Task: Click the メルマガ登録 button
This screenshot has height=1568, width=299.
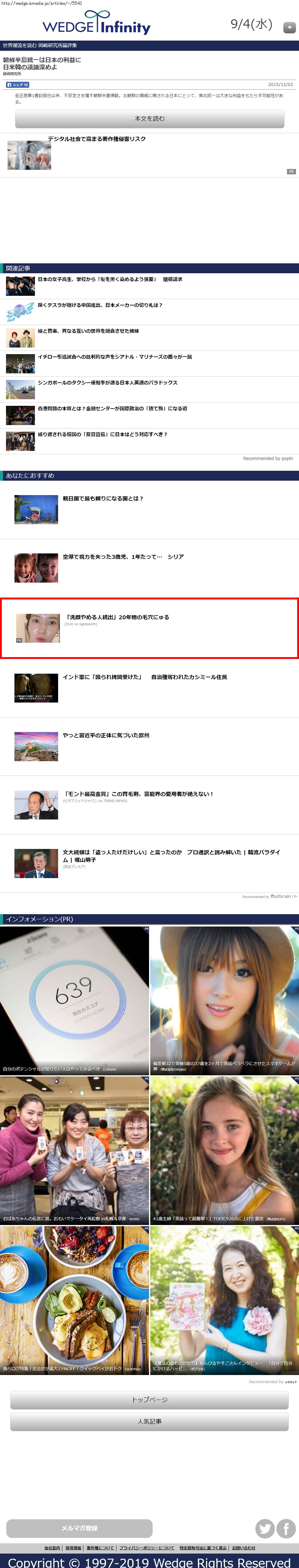Action: (x=79, y=1528)
